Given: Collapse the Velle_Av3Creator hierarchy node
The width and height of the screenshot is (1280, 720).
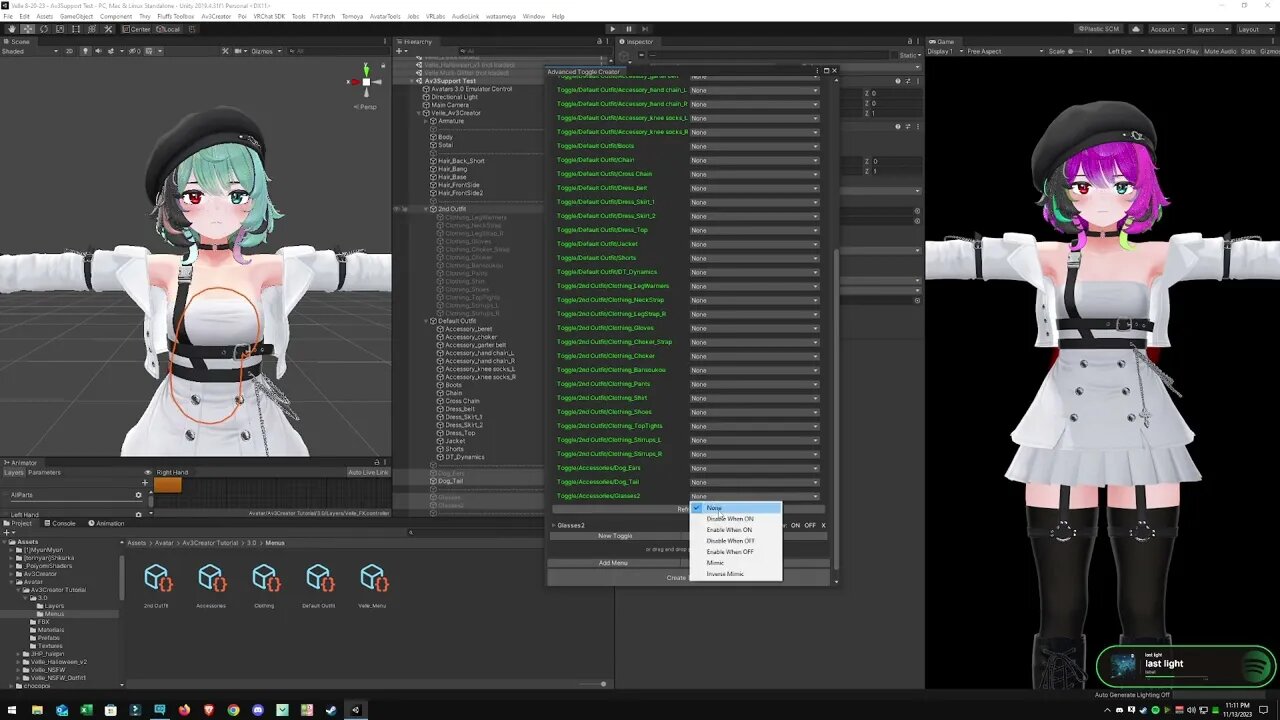Looking at the screenshot, I should (x=420, y=113).
